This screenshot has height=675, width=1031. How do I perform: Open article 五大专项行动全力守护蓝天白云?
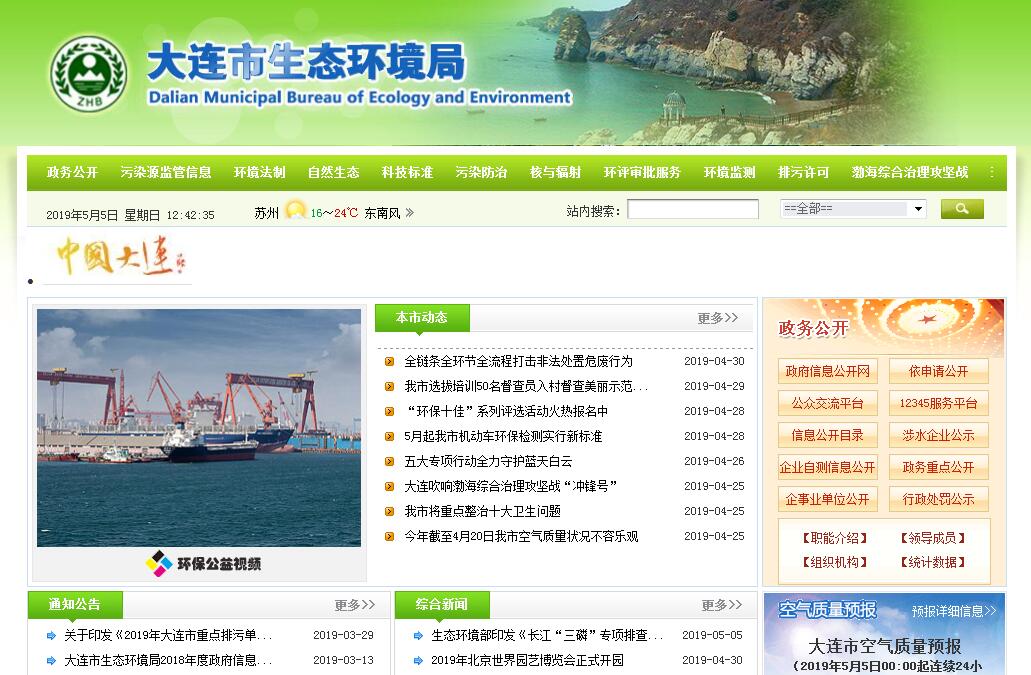tap(489, 461)
